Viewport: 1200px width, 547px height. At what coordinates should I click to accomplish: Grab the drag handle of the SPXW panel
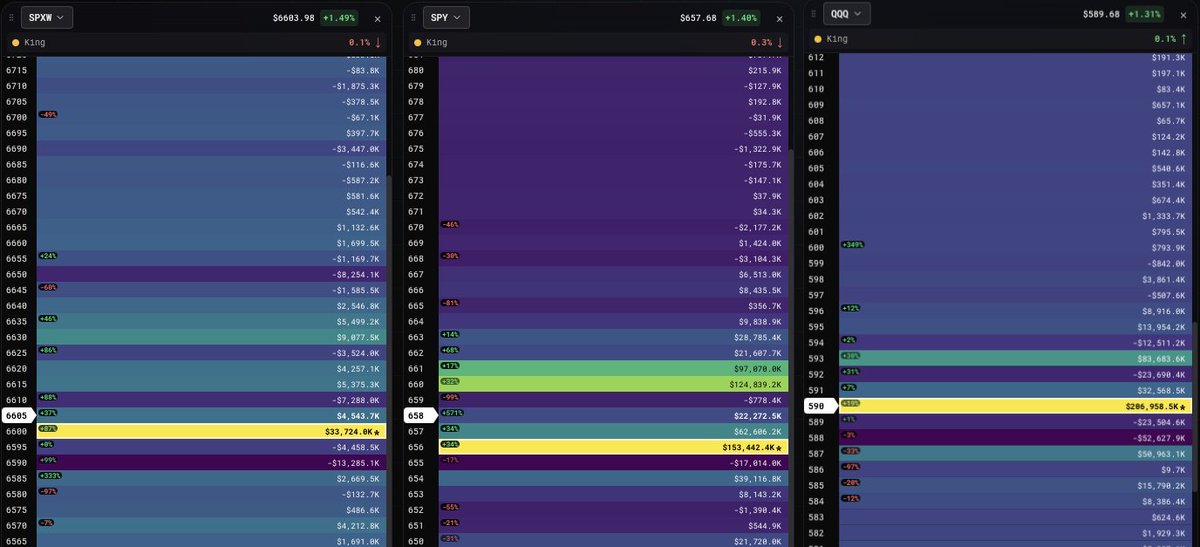click(10, 18)
